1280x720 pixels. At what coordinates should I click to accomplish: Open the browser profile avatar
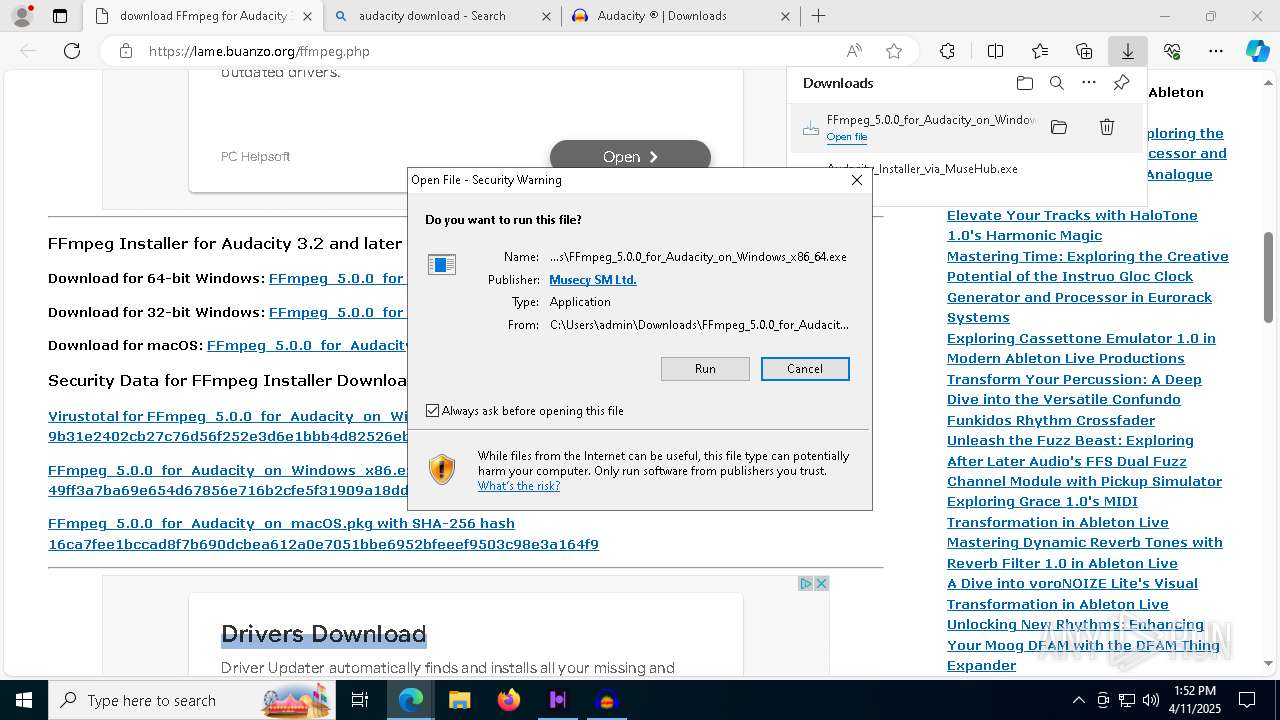point(22,16)
